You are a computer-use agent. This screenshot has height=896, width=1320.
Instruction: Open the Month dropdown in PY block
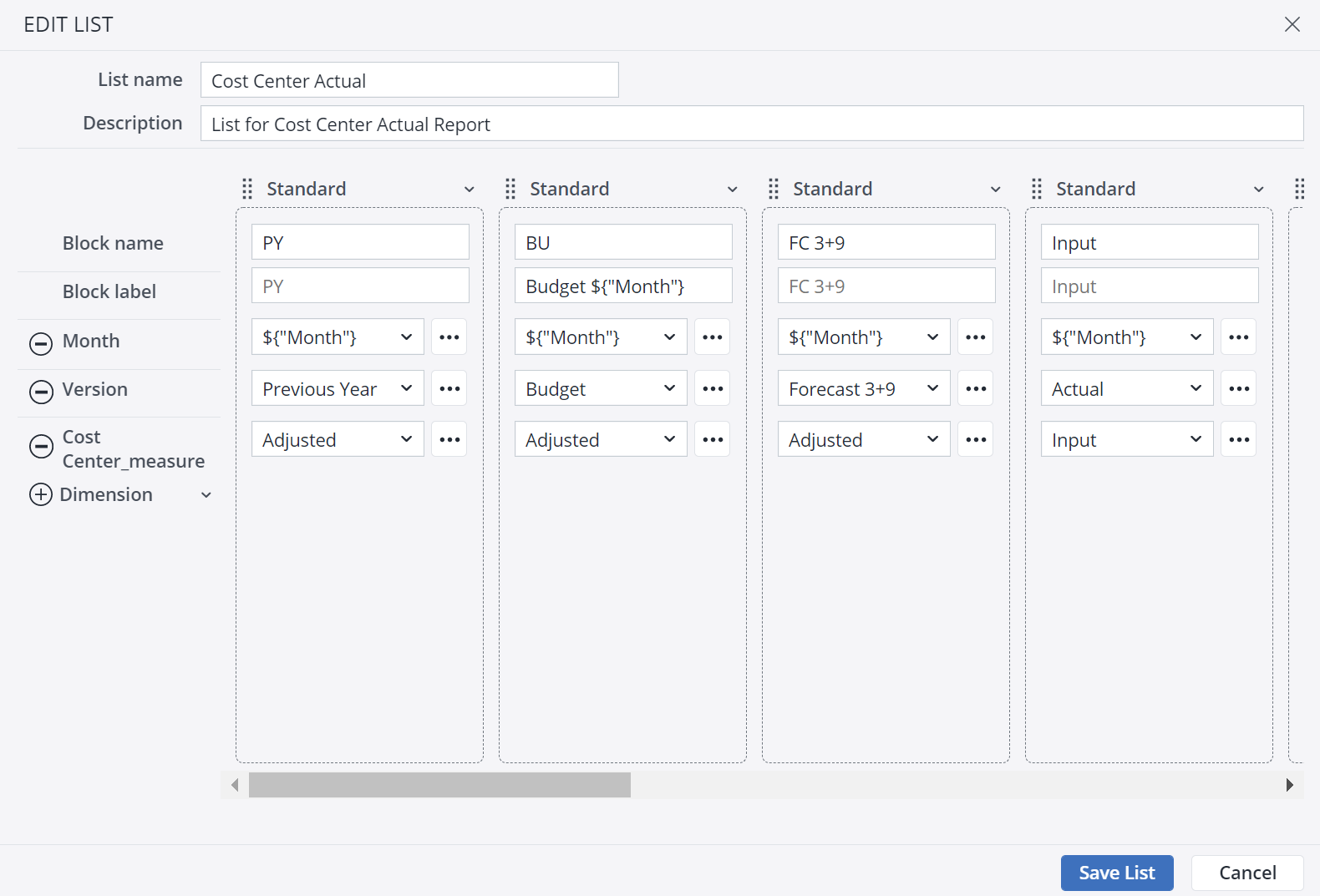coord(338,337)
